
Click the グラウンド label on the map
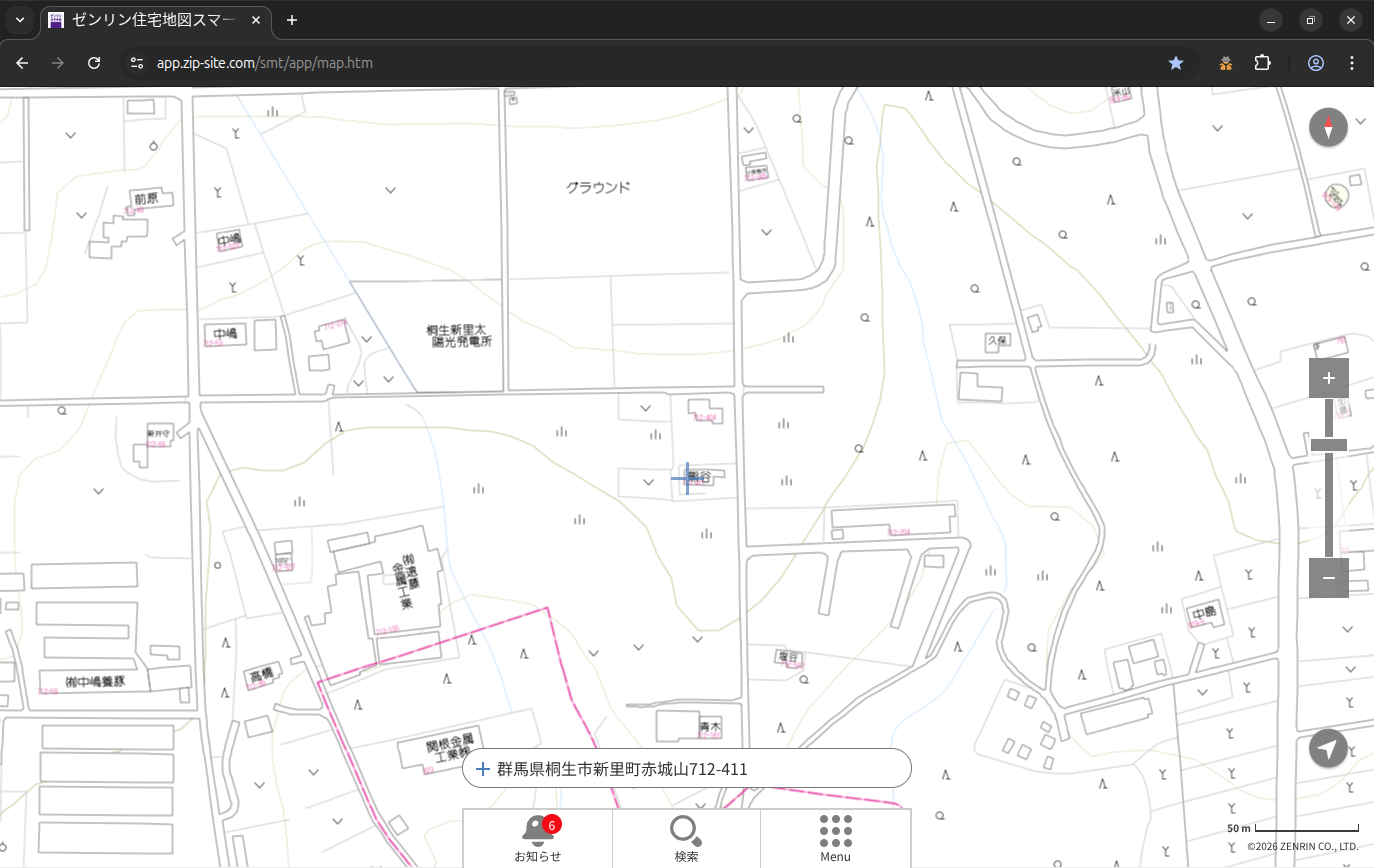(598, 187)
